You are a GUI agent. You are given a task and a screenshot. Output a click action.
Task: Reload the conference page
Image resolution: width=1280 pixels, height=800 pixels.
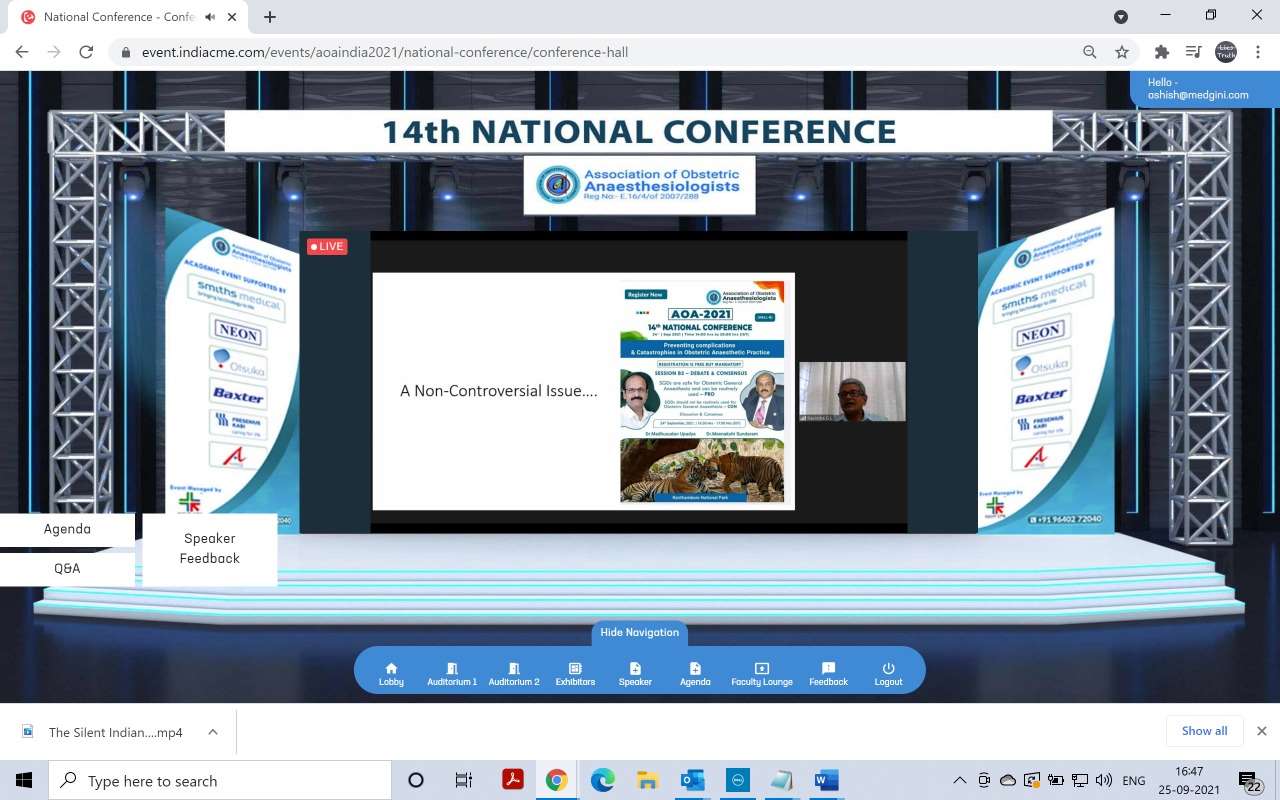click(86, 52)
